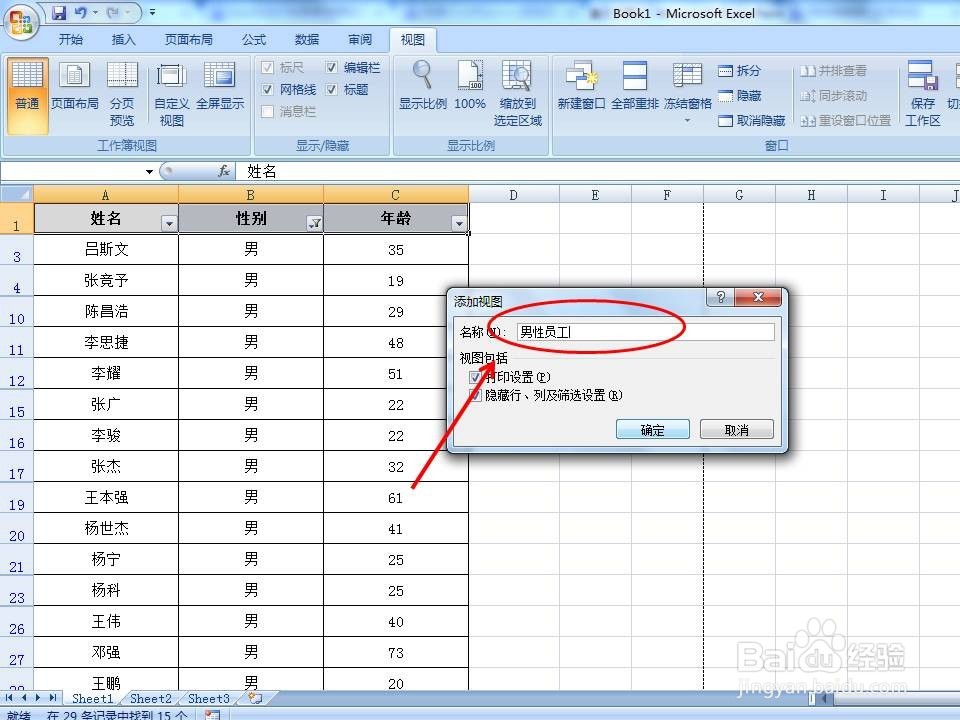Image resolution: width=960 pixels, height=720 pixels.
Task: Click the 确定 button in the dialog
Action: click(x=652, y=429)
